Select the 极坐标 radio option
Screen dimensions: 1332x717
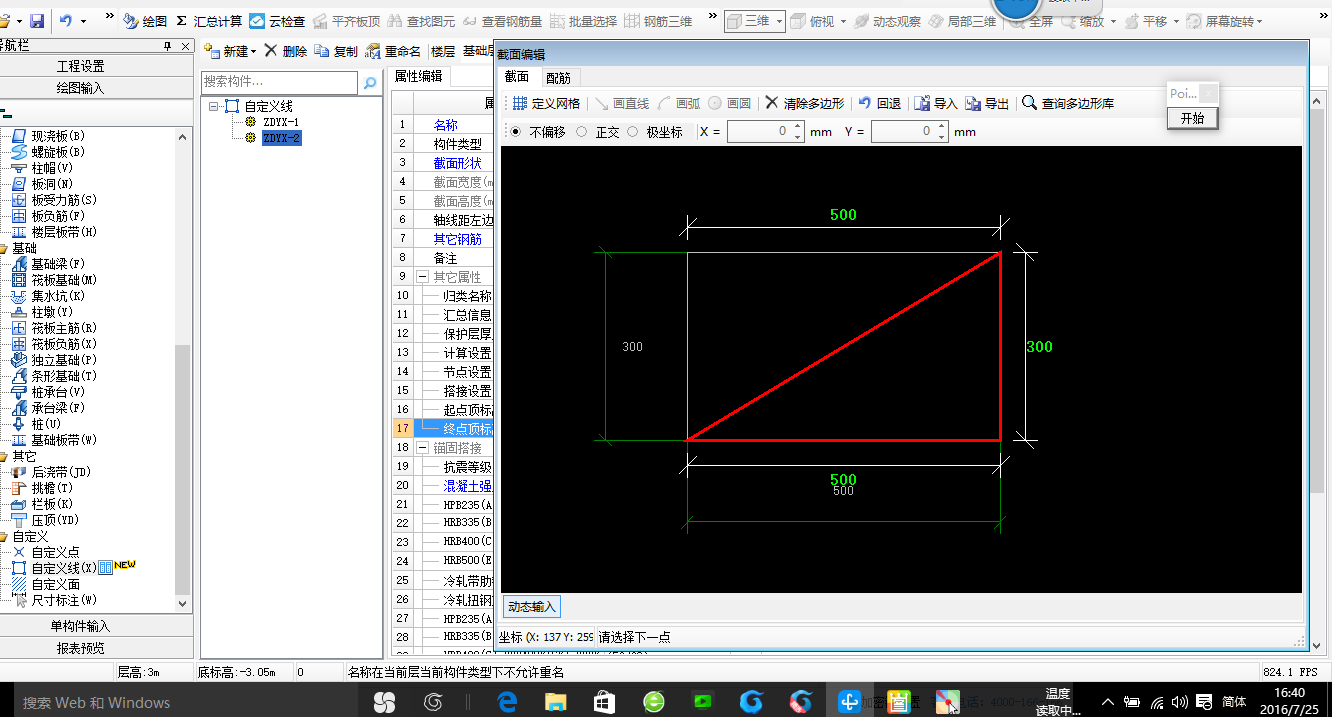coord(632,131)
